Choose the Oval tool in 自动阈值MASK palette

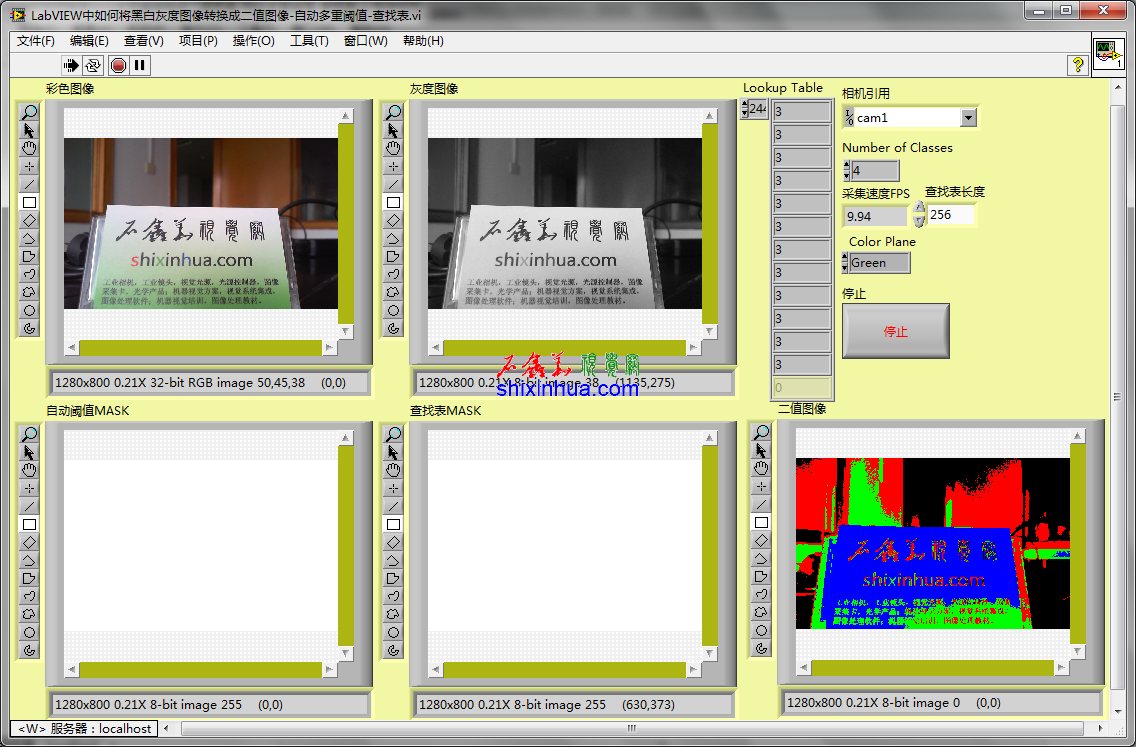click(x=29, y=632)
